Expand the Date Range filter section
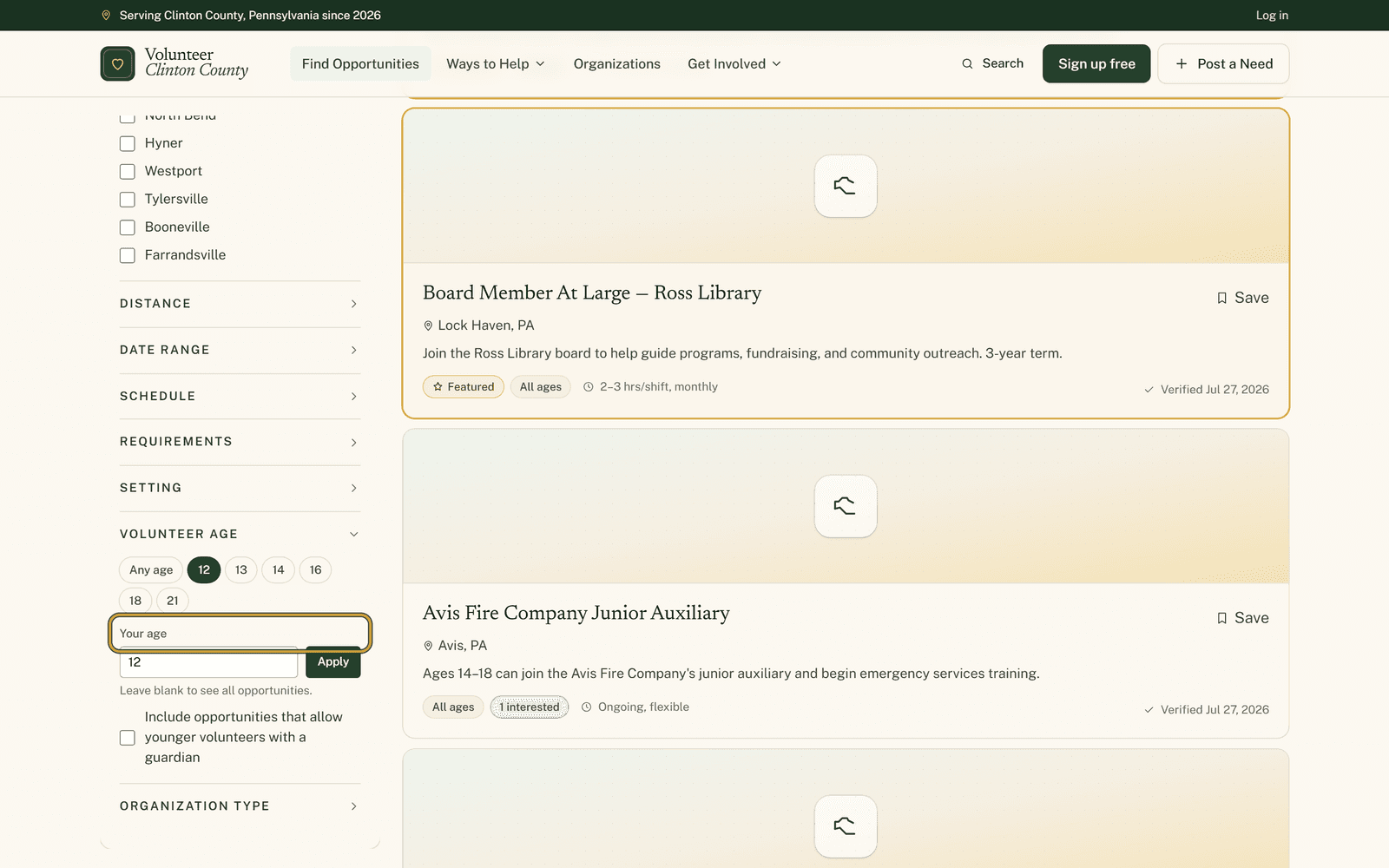Screen dimensions: 1389x868 click(240, 350)
